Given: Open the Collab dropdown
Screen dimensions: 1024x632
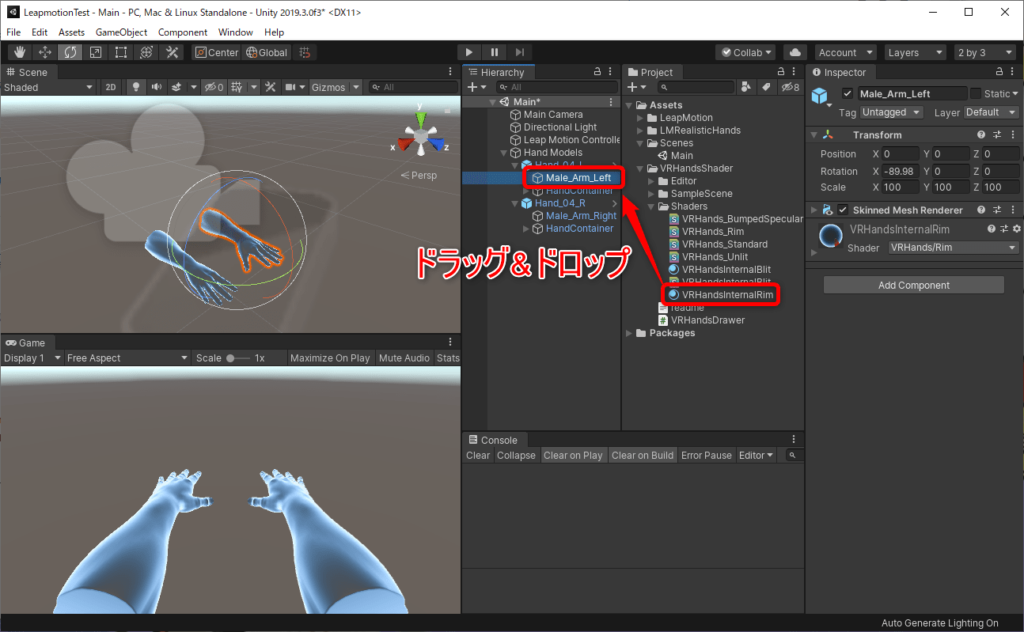Looking at the screenshot, I should pos(746,52).
